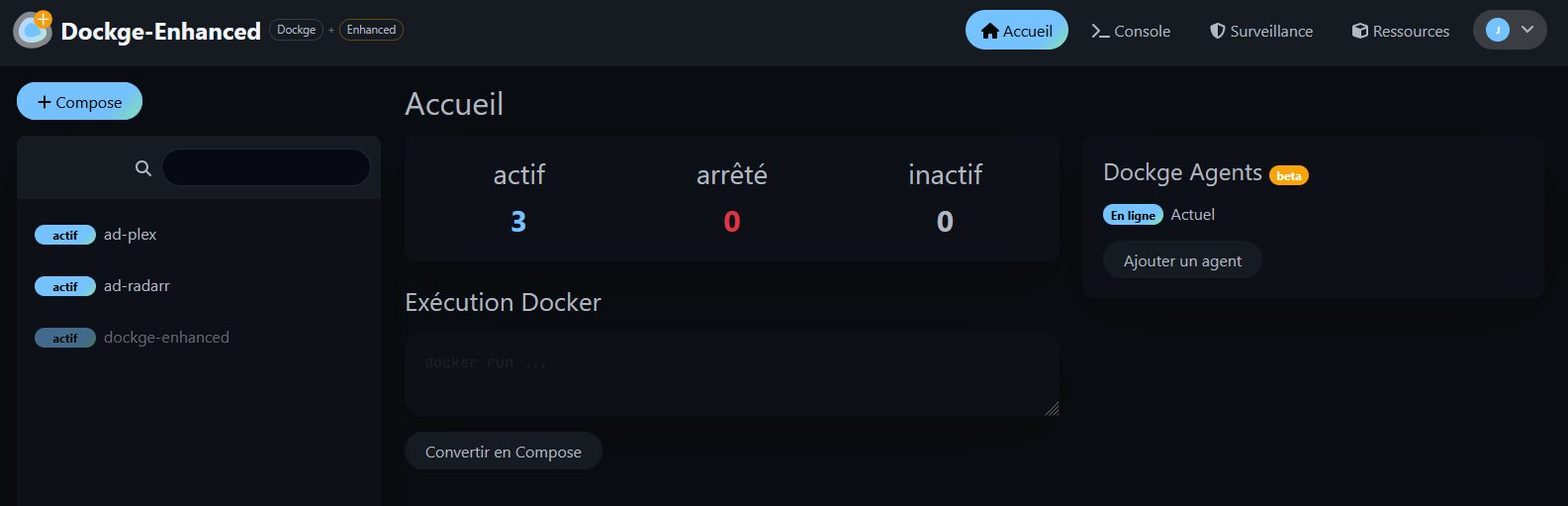Image resolution: width=1568 pixels, height=506 pixels.
Task: Click the Enhanced badge in header
Action: (371, 30)
